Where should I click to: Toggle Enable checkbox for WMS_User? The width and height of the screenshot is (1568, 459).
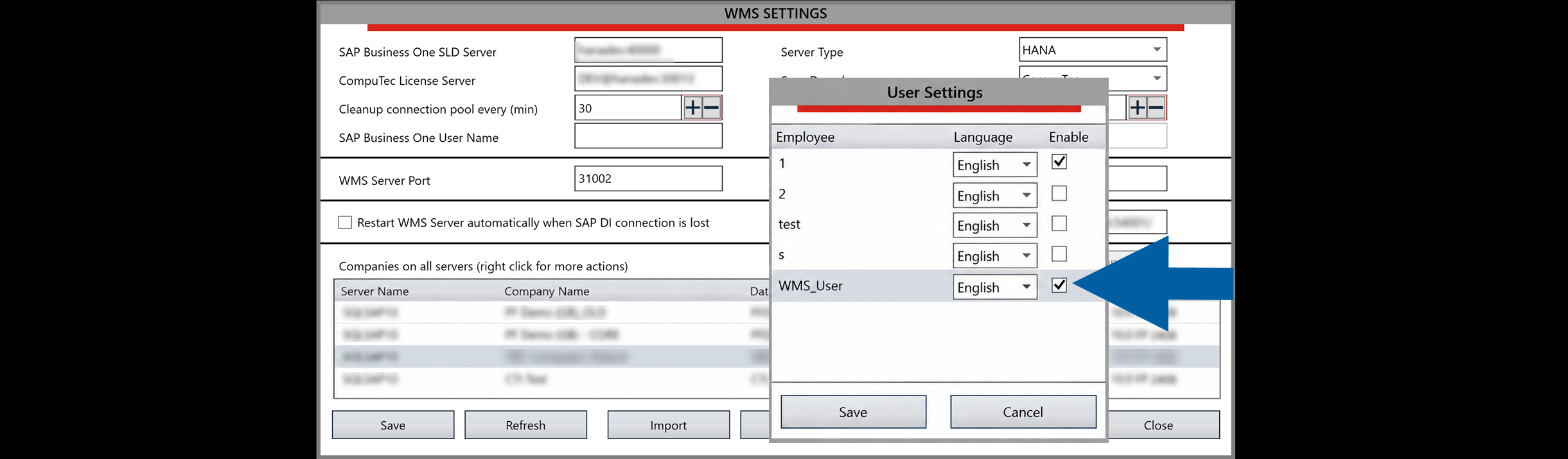point(1059,285)
